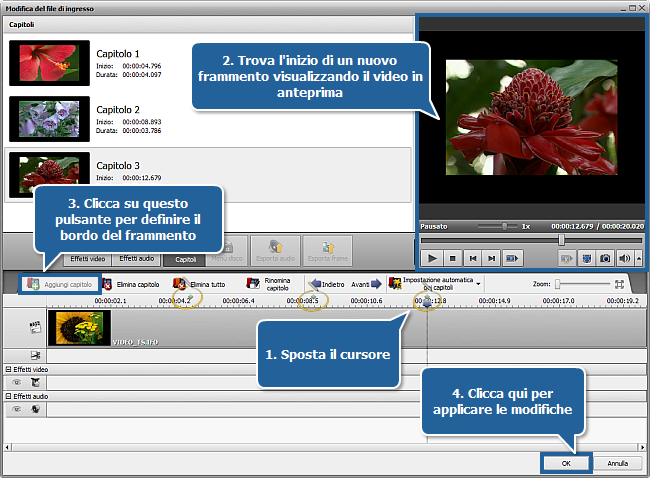Open the Impostazione automatica dei capitoli dropdown
Viewport: 650px width, 478px height.
pyautogui.click(x=479, y=284)
